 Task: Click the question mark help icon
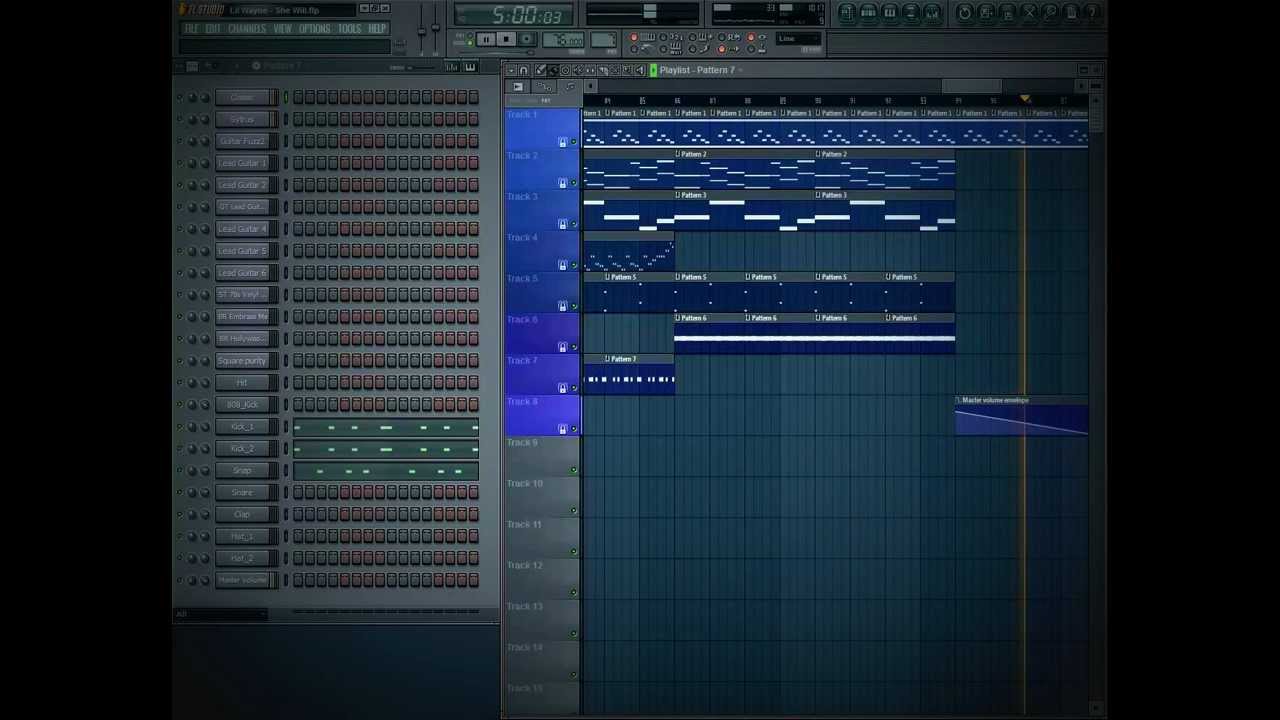pyautogui.click(x=1092, y=13)
